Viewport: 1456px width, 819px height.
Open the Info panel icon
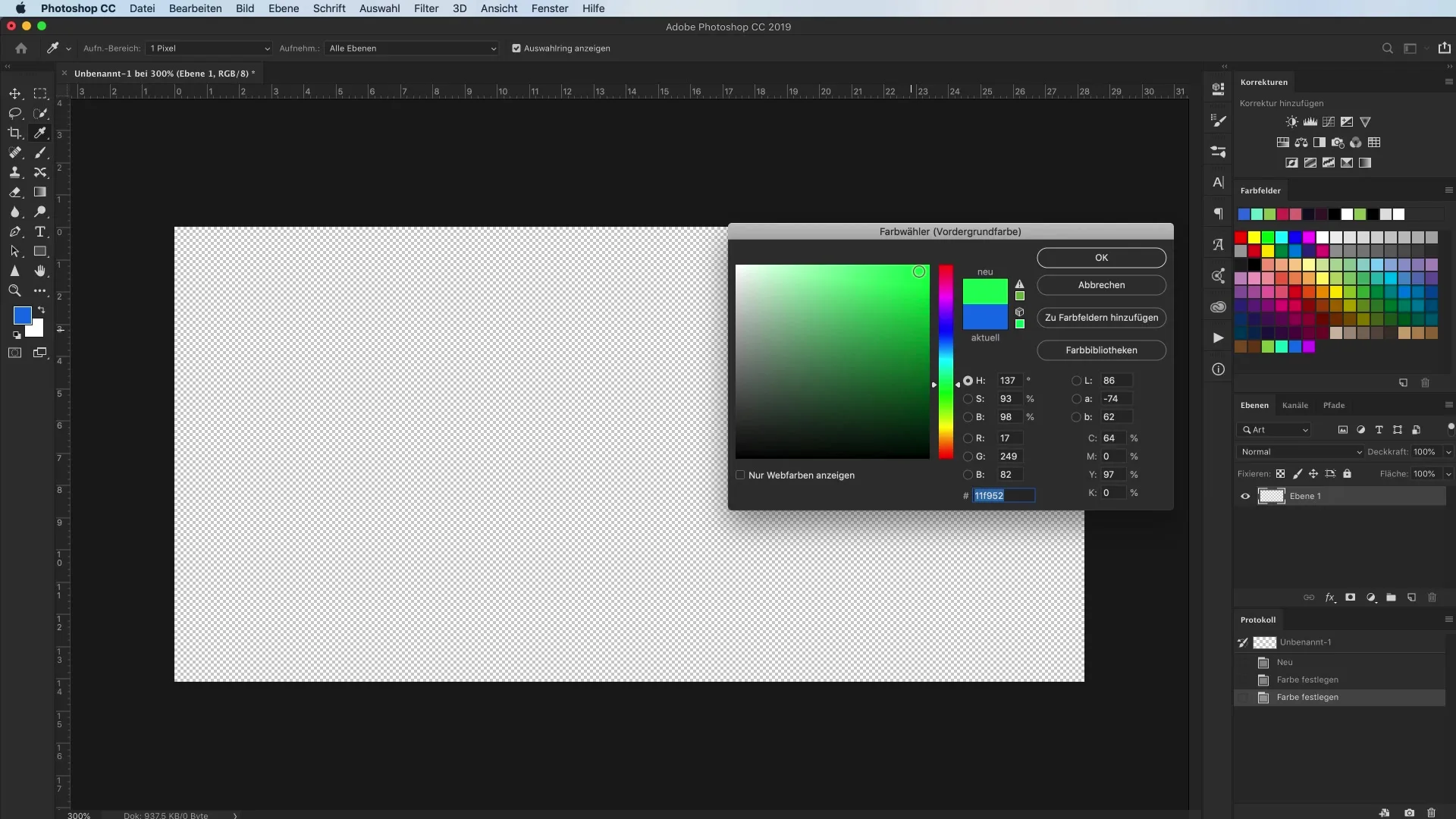coord(1219,369)
